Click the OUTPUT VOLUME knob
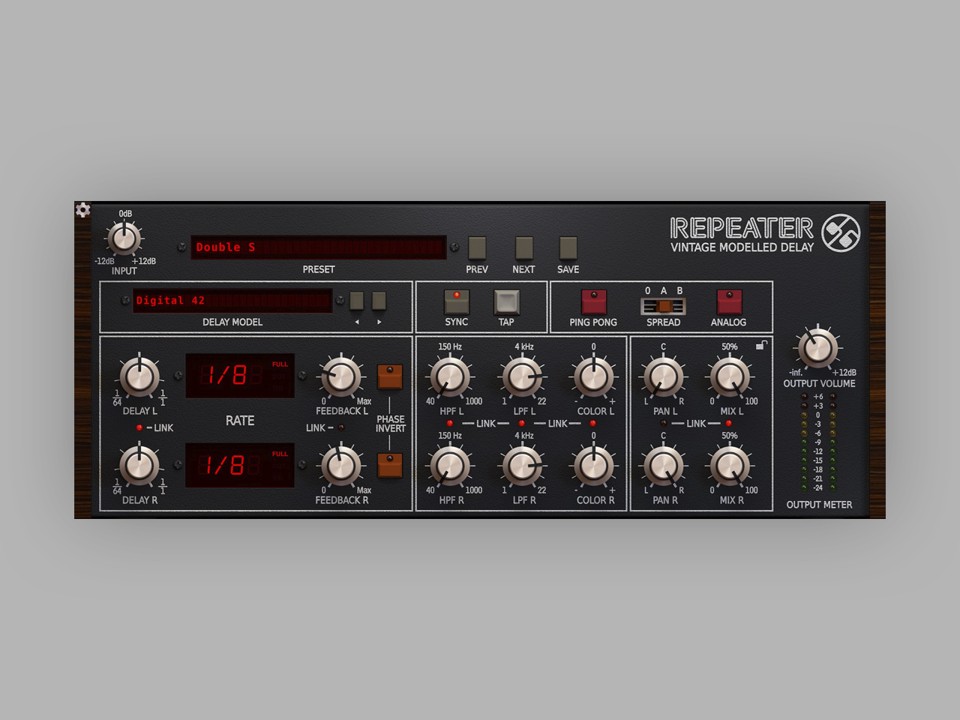960x720 pixels. point(818,348)
